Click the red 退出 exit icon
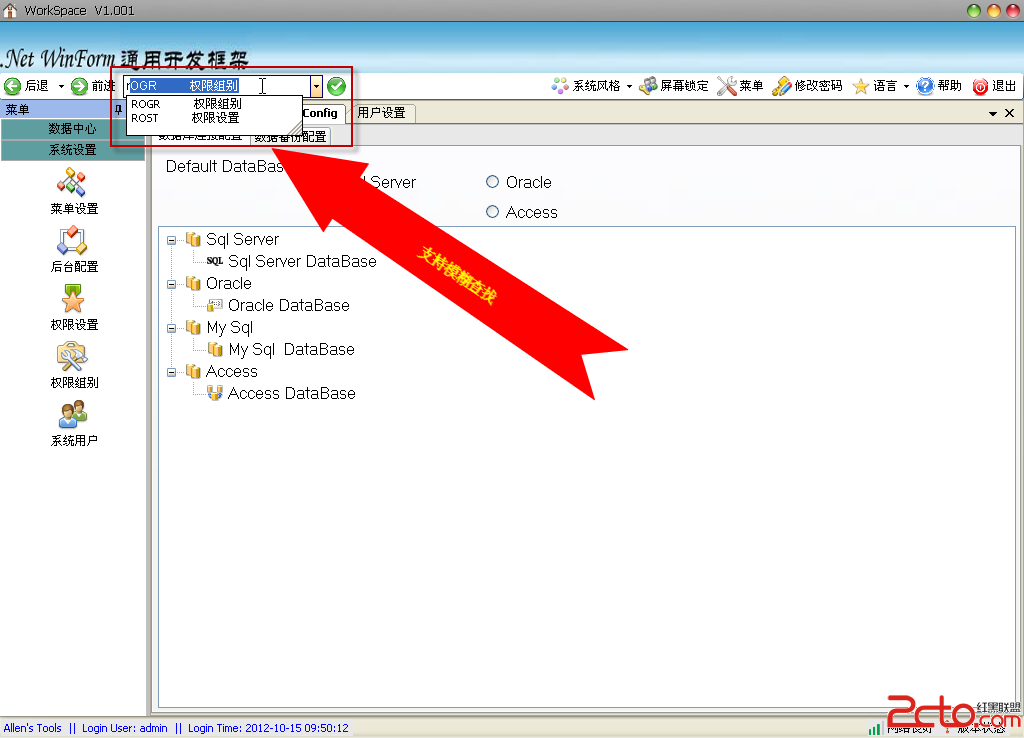The width and height of the screenshot is (1024, 738). [980, 86]
